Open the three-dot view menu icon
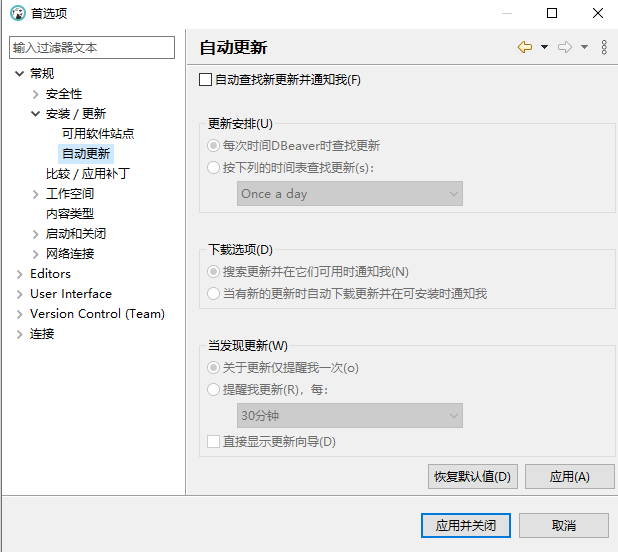 604,47
